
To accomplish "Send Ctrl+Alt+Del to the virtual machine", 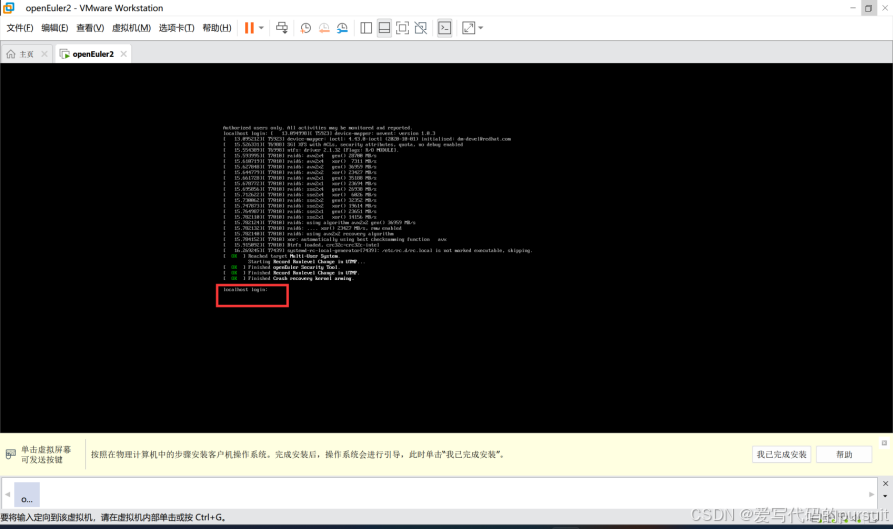I will tap(282, 28).
